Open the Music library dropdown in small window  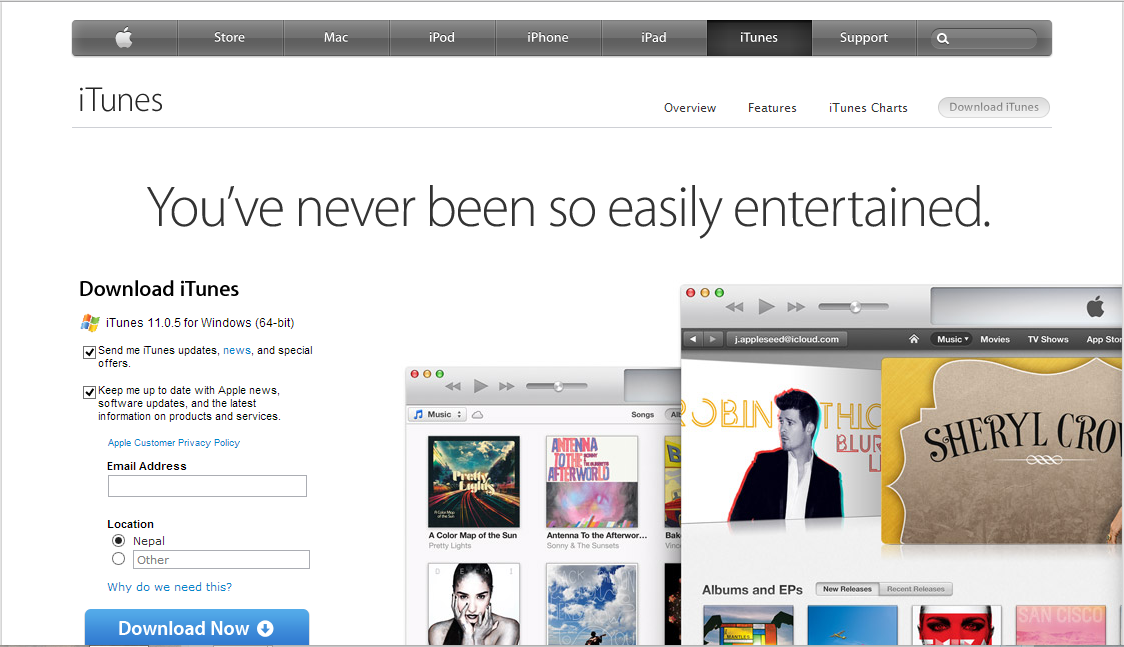(x=437, y=415)
